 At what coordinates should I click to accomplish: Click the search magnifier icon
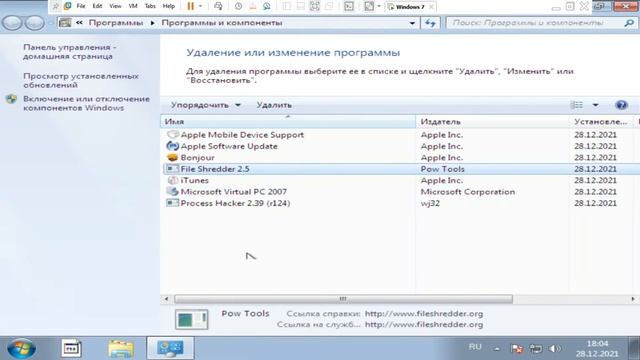629,23
